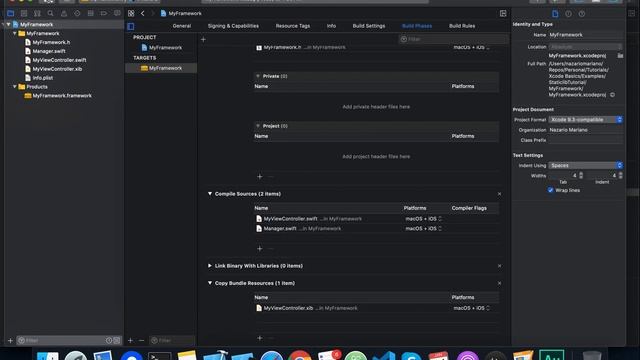This screenshot has width=640, height=360.
Task: Collapse the Private headers group
Action: click(258, 76)
